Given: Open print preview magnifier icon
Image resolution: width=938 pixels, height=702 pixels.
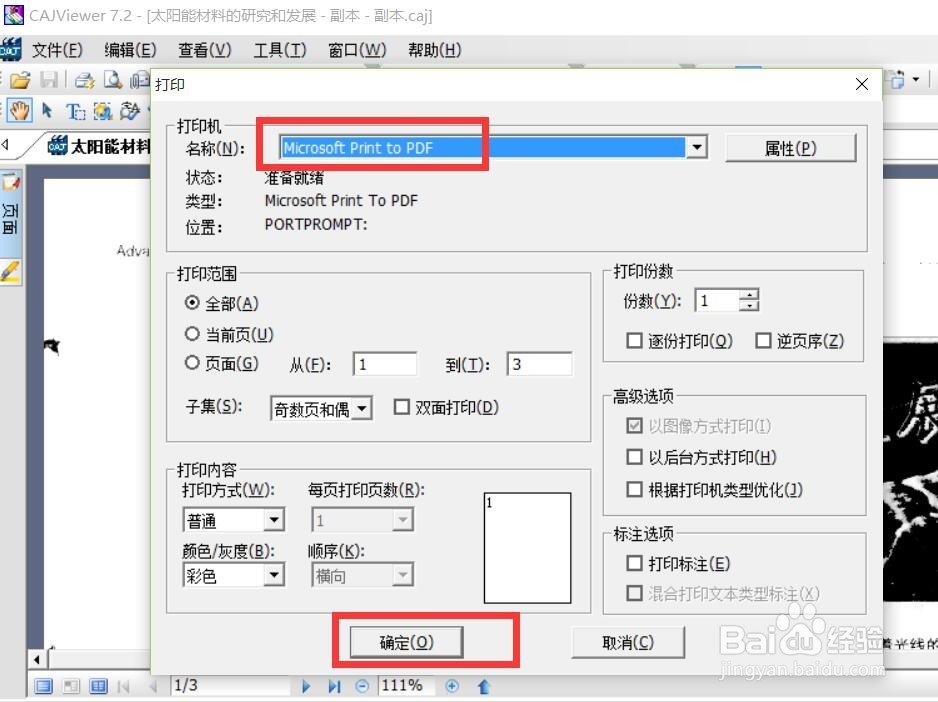Looking at the screenshot, I should [x=112, y=80].
